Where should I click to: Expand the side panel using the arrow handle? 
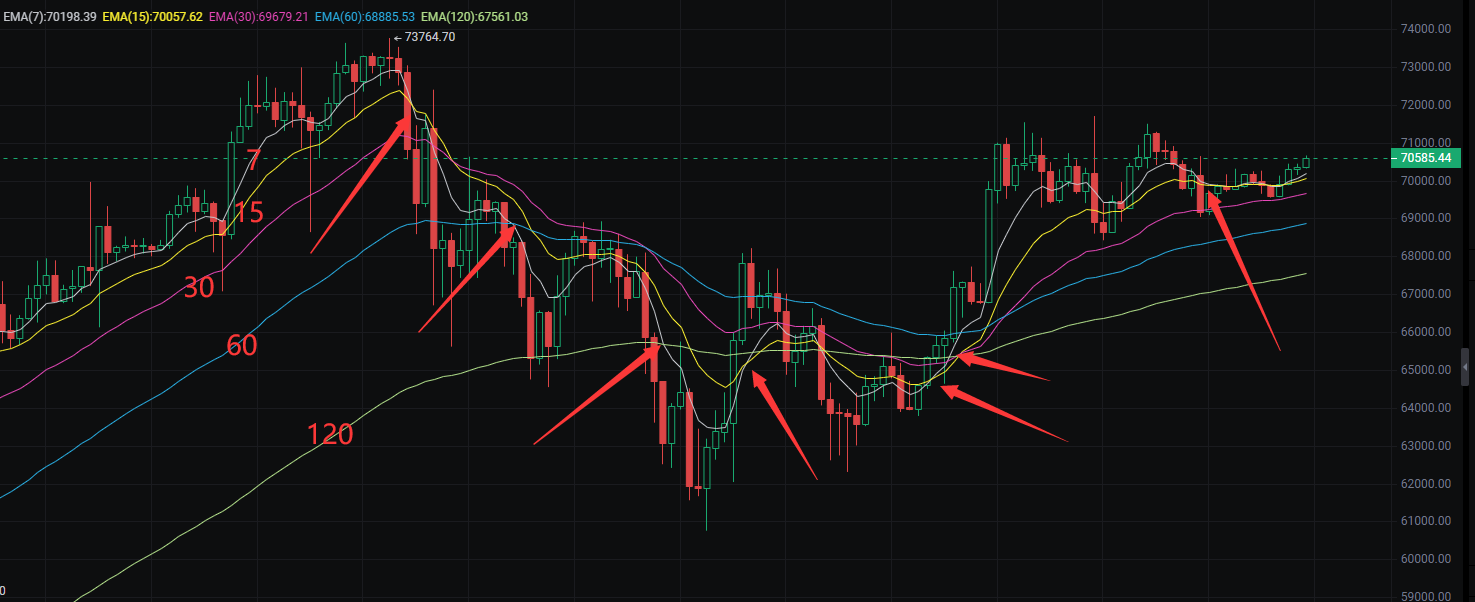1466,368
